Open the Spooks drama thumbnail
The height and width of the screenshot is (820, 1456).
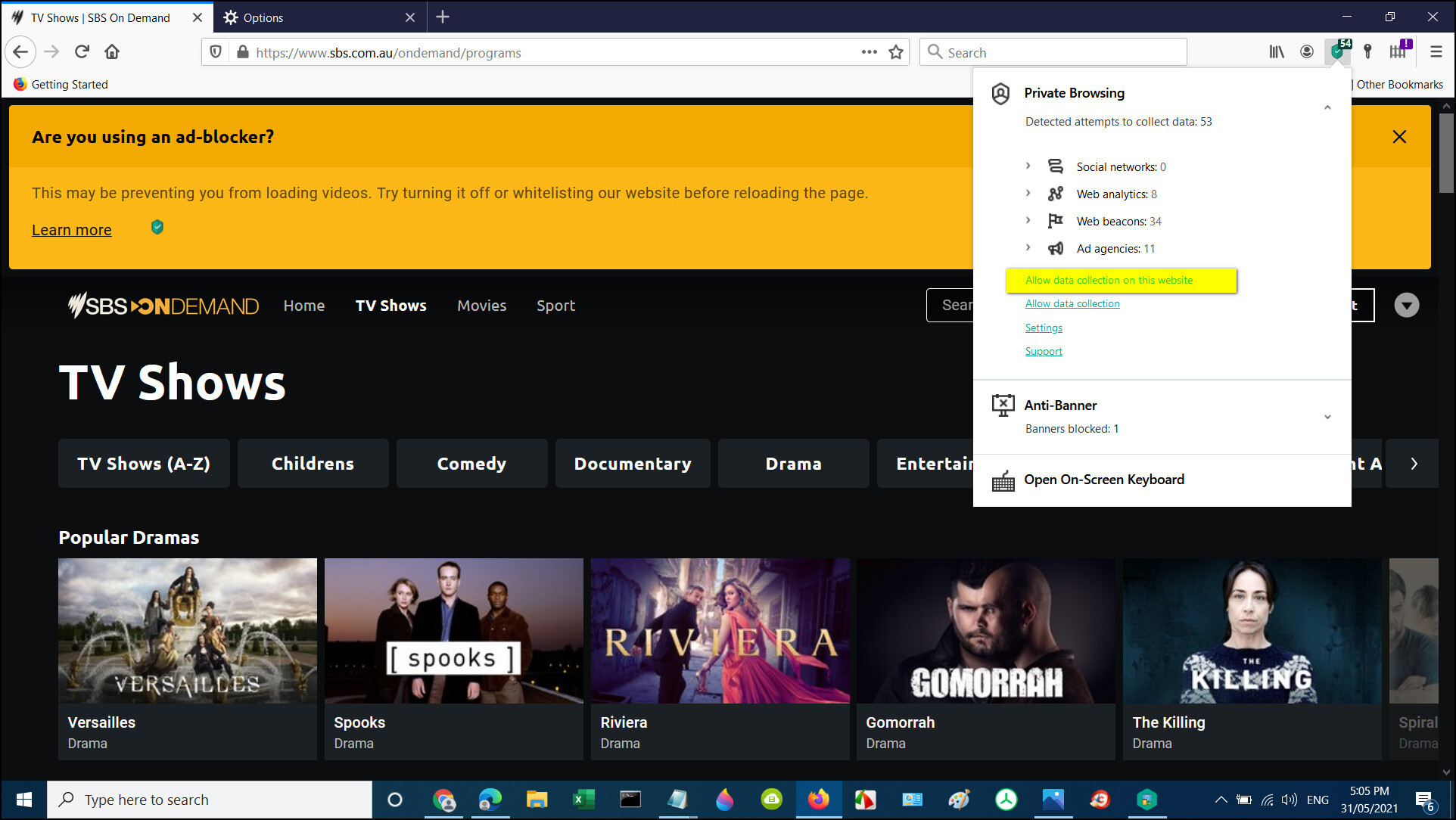click(453, 631)
